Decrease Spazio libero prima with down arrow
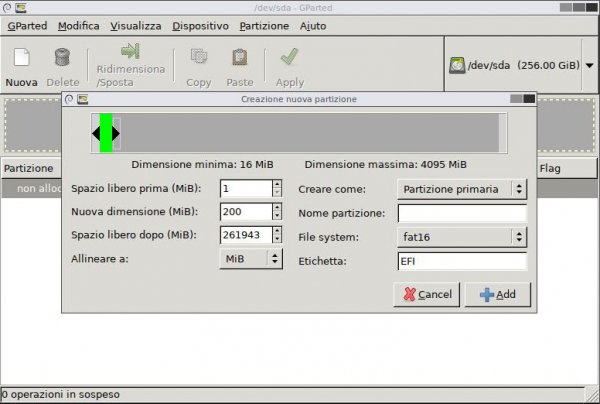The height and width of the screenshot is (404, 600). pyautogui.click(x=277, y=193)
